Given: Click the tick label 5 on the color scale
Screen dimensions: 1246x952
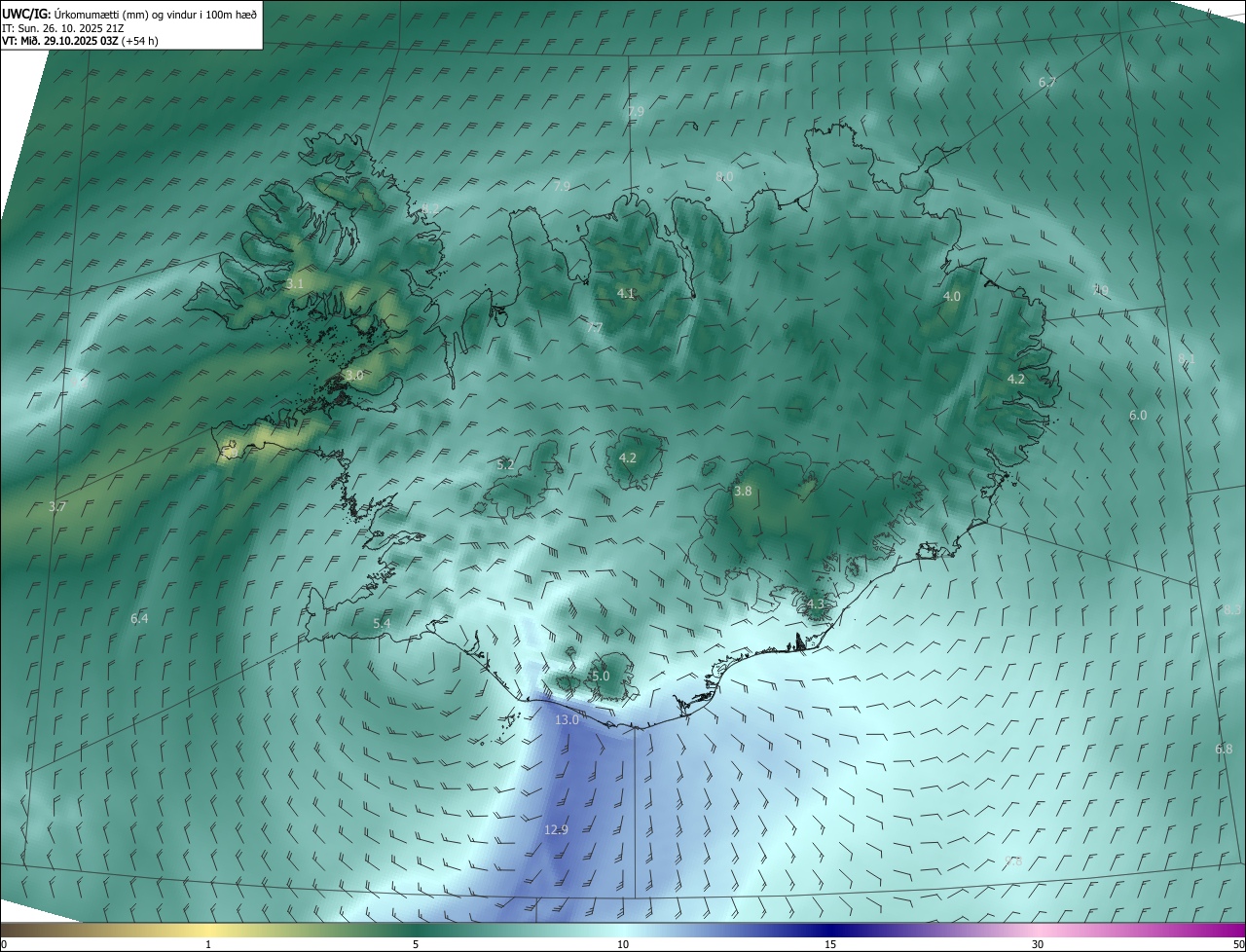Looking at the screenshot, I should tap(416, 944).
